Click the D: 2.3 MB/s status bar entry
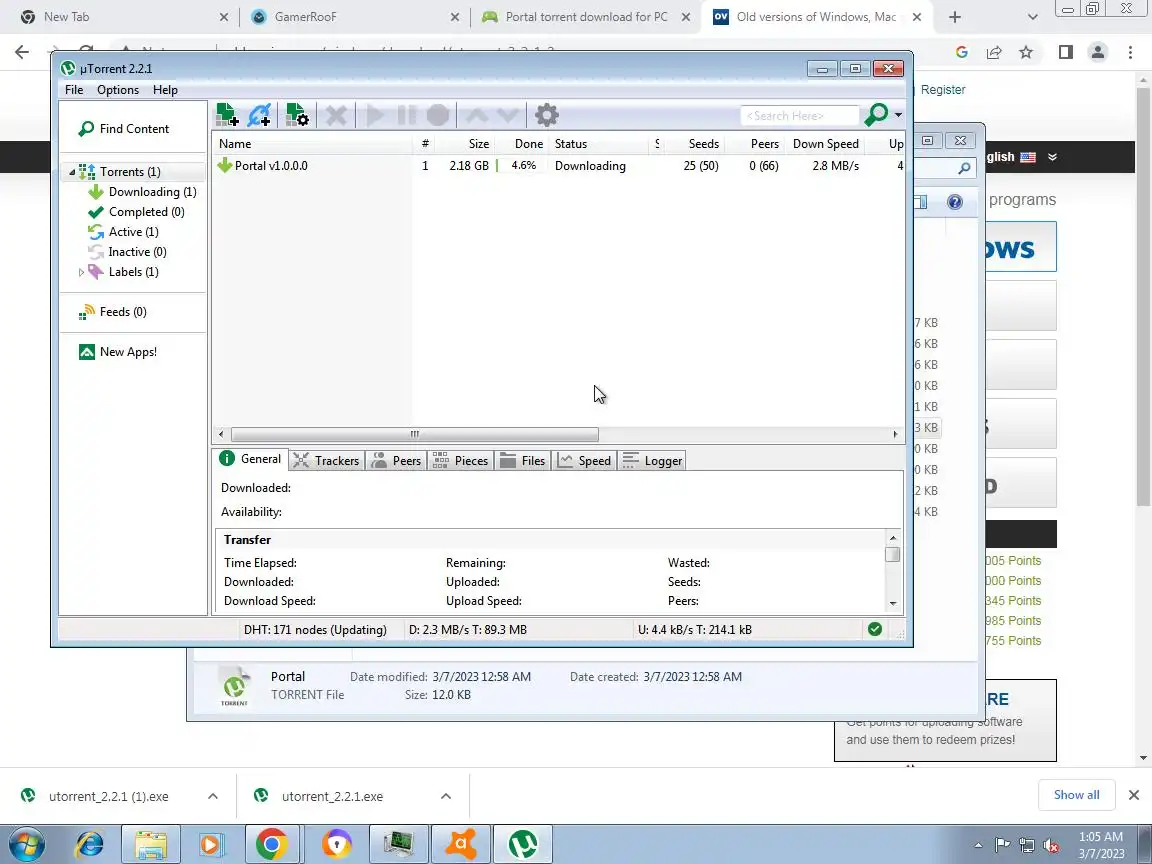 pos(468,630)
